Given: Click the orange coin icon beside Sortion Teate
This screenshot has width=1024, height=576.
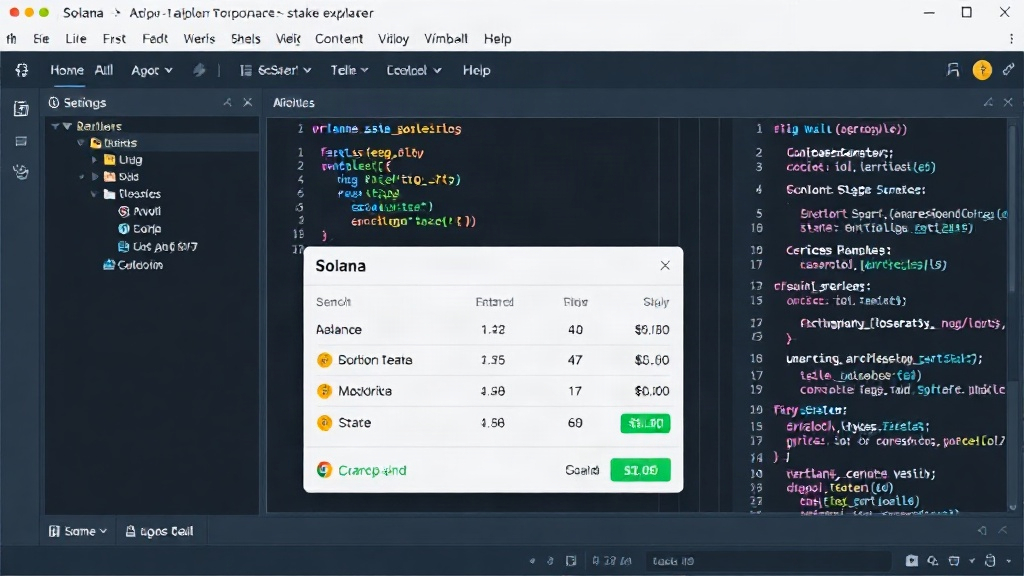Looking at the screenshot, I should (324, 360).
